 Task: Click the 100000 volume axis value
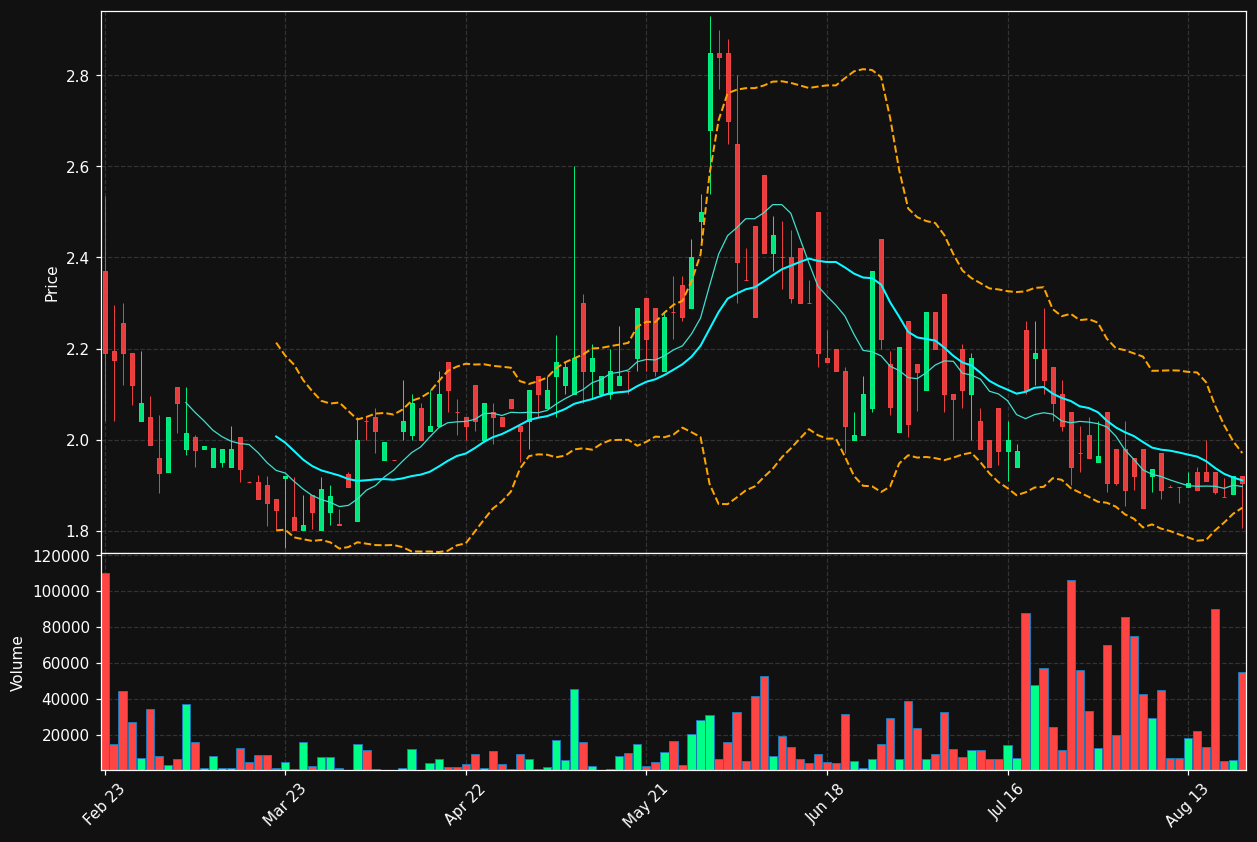pos(62,592)
